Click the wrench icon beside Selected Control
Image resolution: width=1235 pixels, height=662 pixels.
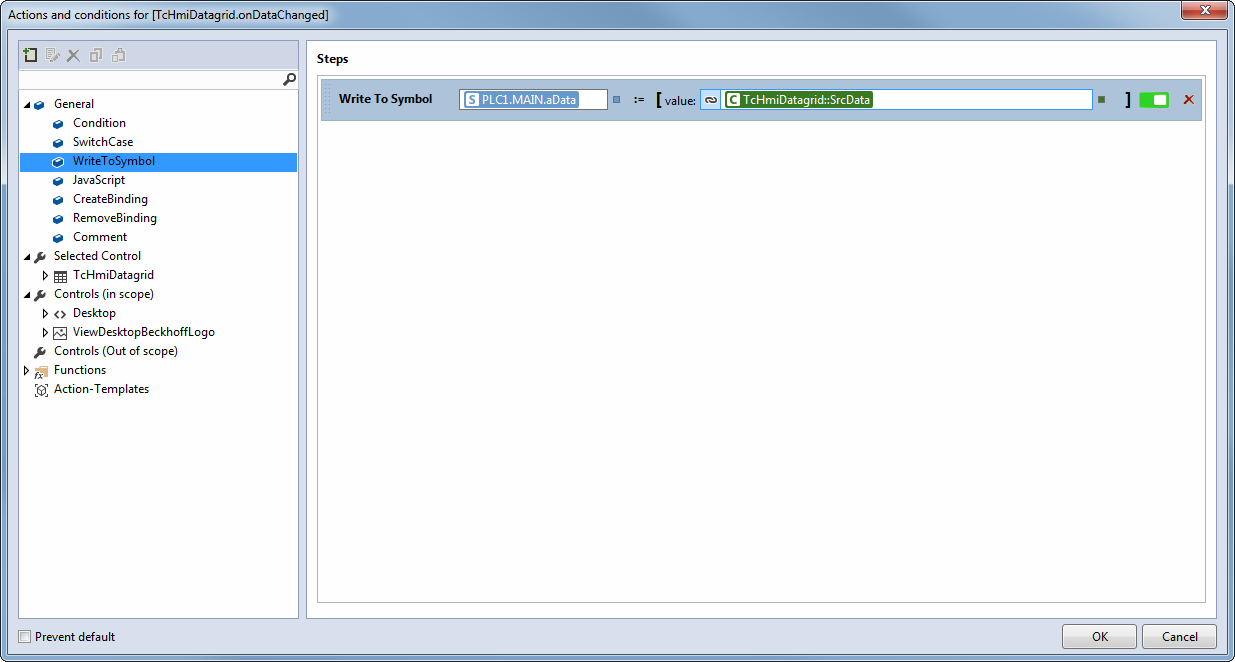click(40, 256)
